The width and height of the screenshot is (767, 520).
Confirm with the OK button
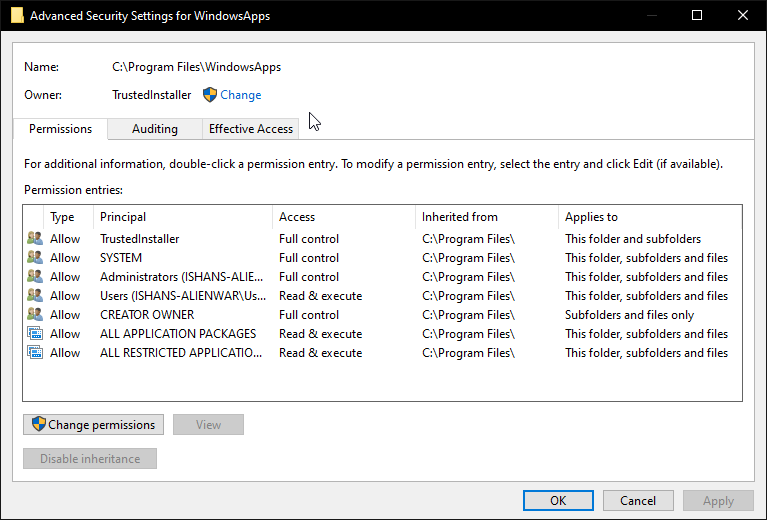point(558,500)
